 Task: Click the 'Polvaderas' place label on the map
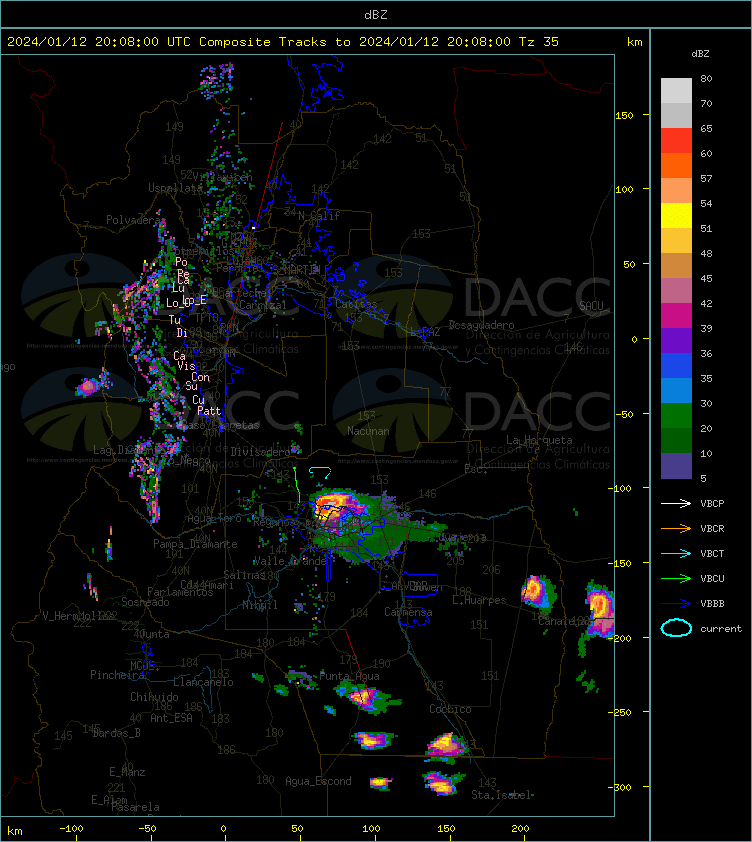click(x=134, y=220)
